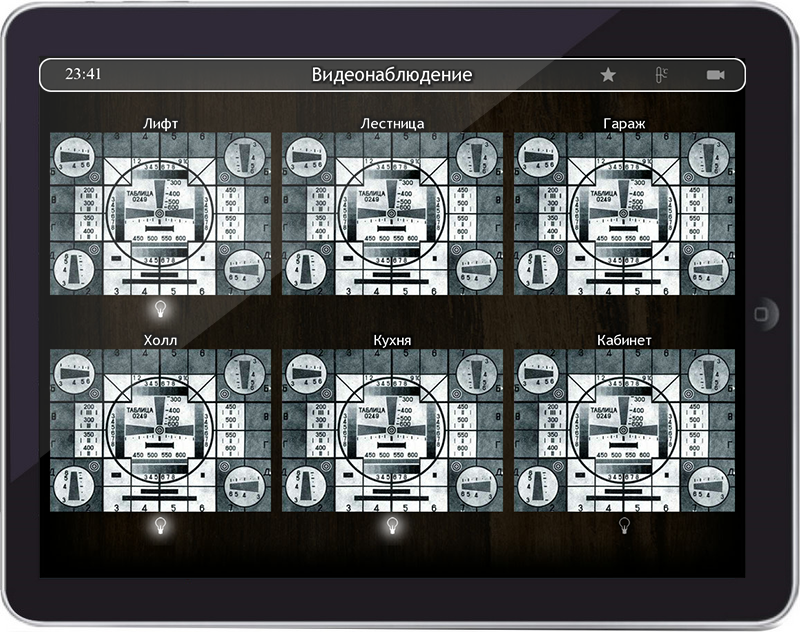Screen dimensions: 800x632
Task: Open climate control thermometer icon
Action: [x=661, y=75]
